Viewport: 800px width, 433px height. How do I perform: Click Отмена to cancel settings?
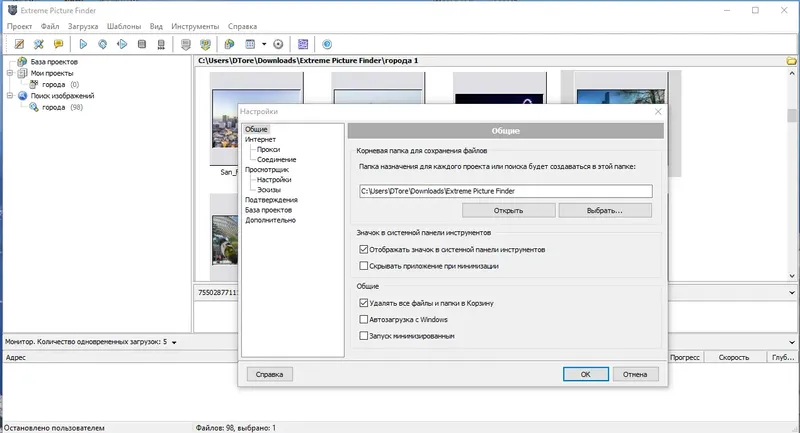(635, 374)
